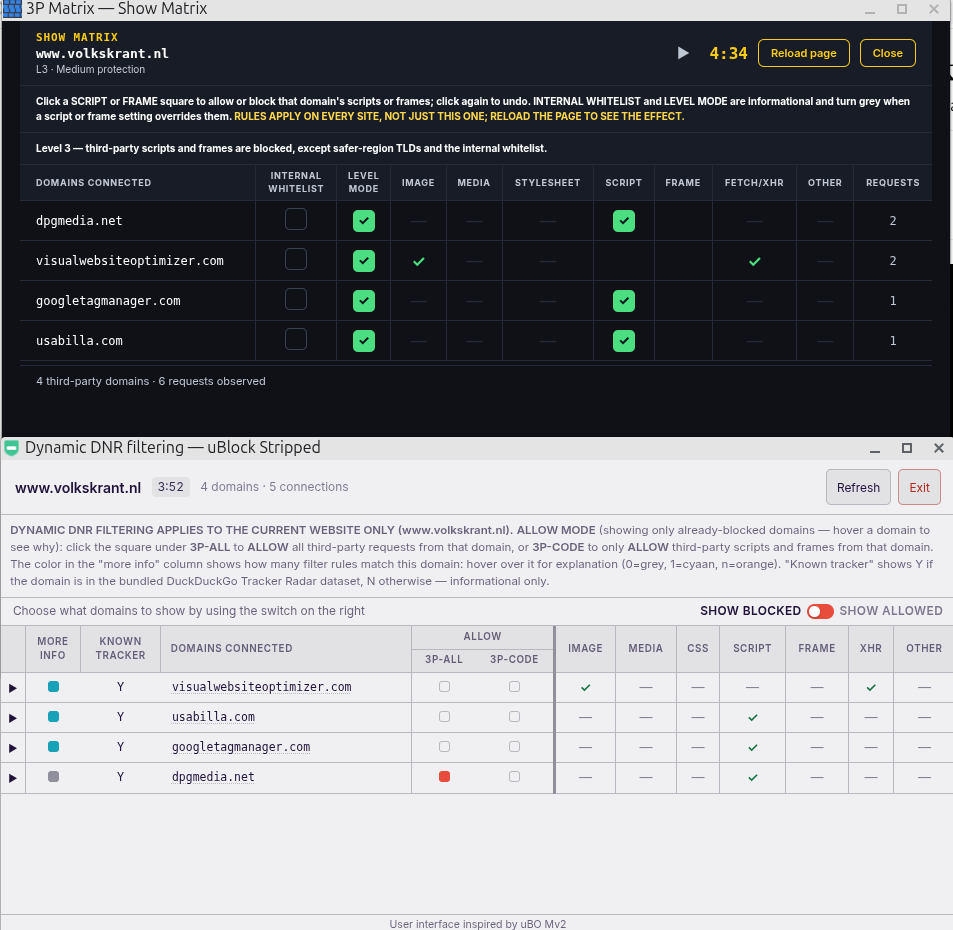
Task: Toggle the green SCRIPT square for googletagmanager.com in 3P Matrix
Action: (x=624, y=301)
